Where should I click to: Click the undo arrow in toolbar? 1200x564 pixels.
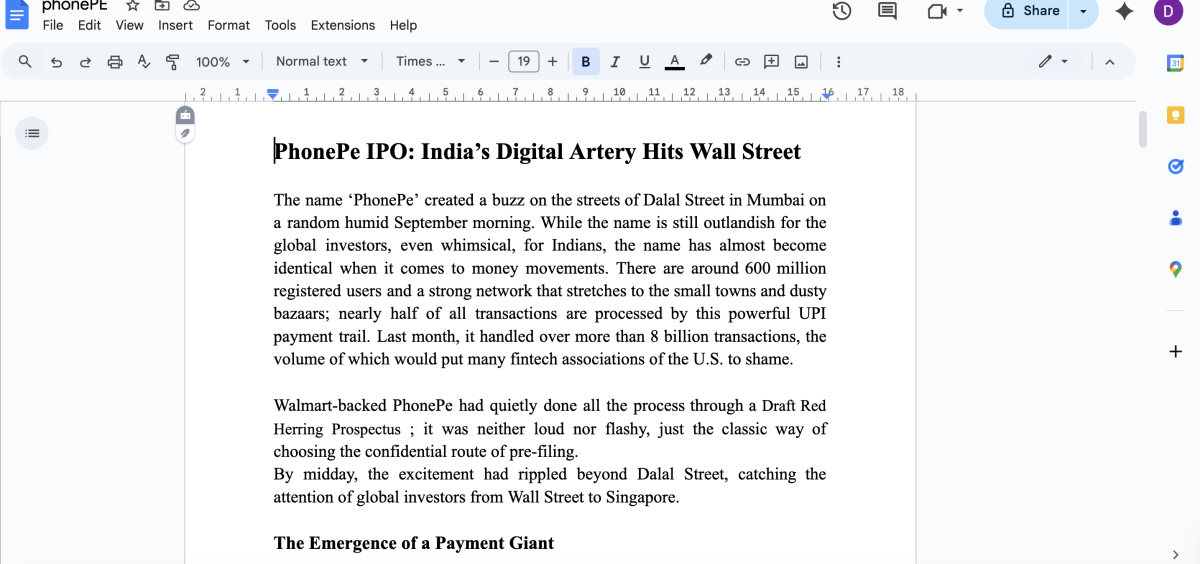pyautogui.click(x=56, y=62)
